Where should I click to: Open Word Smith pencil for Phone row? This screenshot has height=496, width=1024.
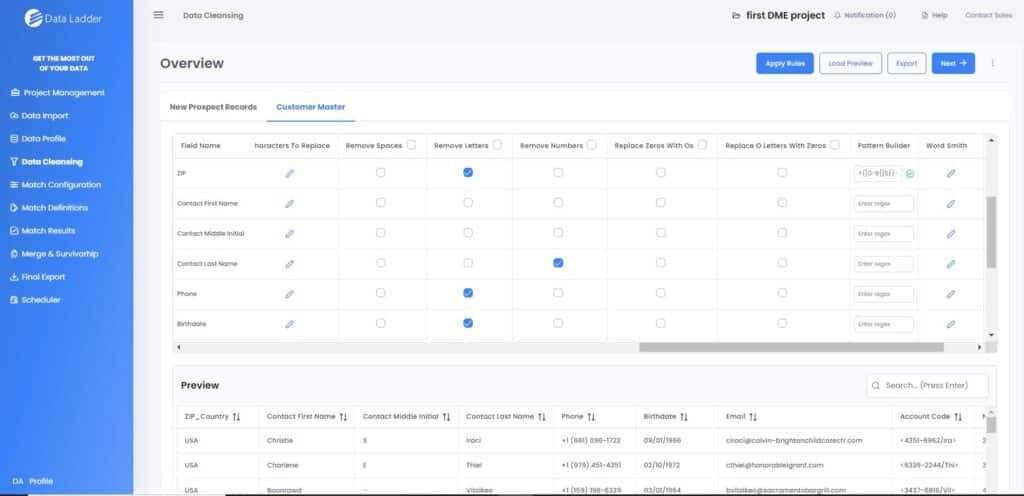click(x=951, y=294)
